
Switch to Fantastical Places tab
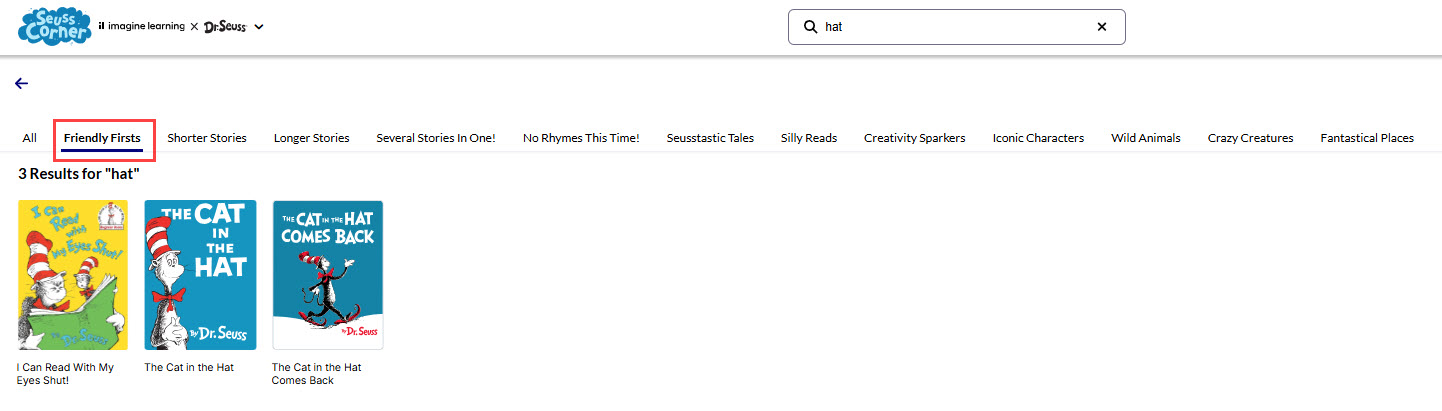[1367, 138]
